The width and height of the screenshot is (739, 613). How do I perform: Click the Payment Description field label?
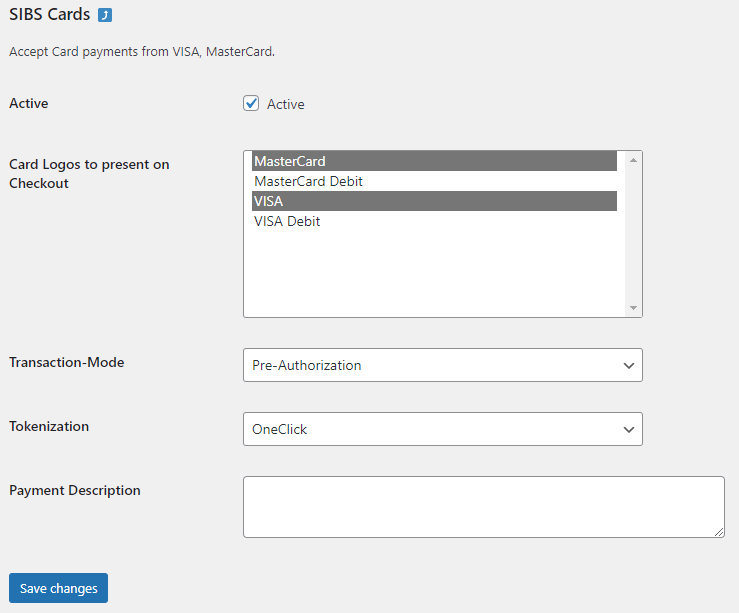(x=74, y=490)
